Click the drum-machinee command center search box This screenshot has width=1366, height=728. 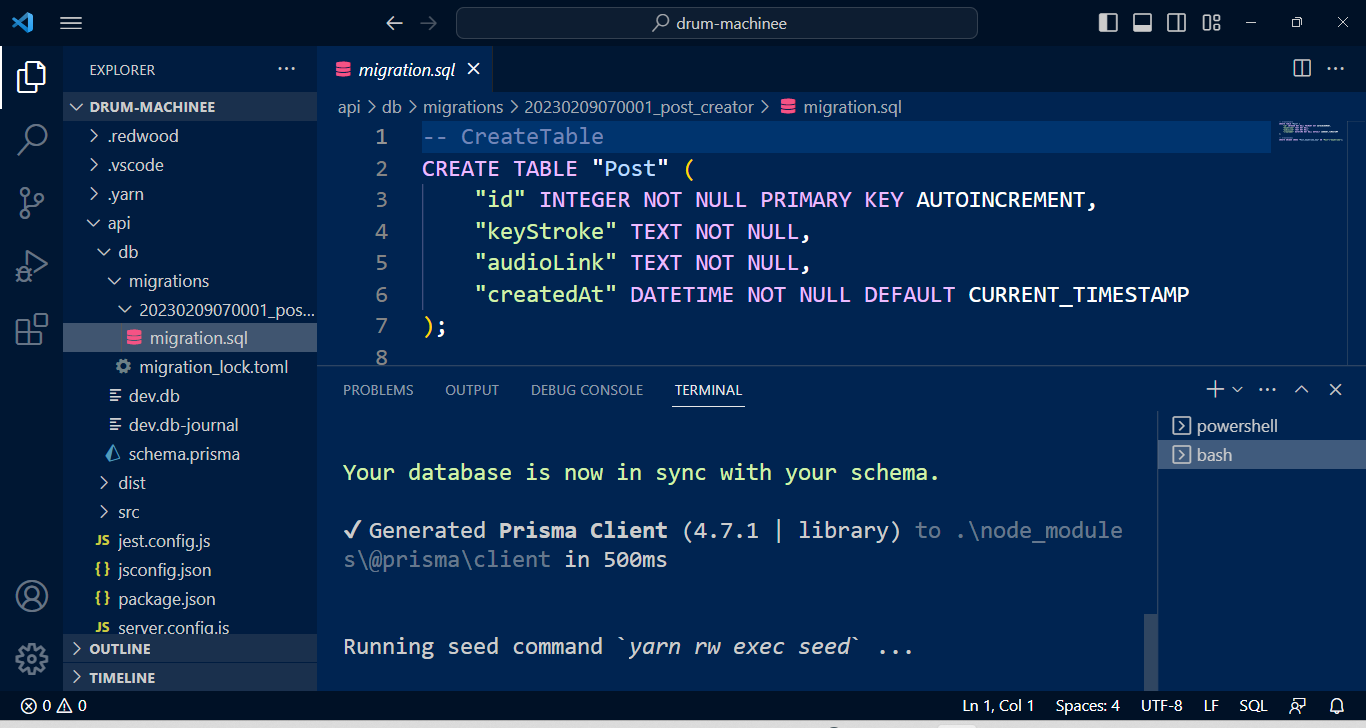(717, 23)
